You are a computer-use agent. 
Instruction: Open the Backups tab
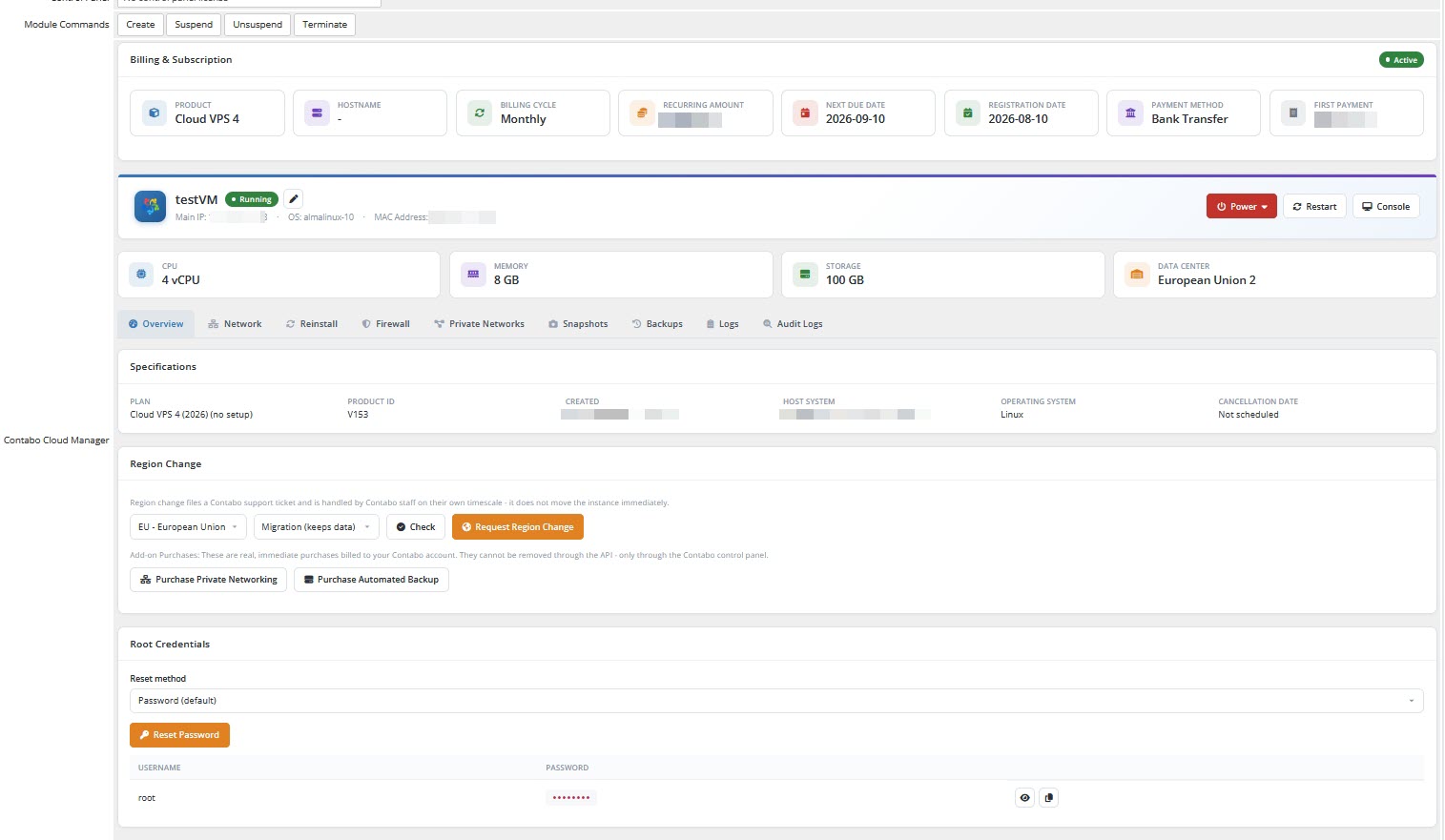click(x=657, y=324)
